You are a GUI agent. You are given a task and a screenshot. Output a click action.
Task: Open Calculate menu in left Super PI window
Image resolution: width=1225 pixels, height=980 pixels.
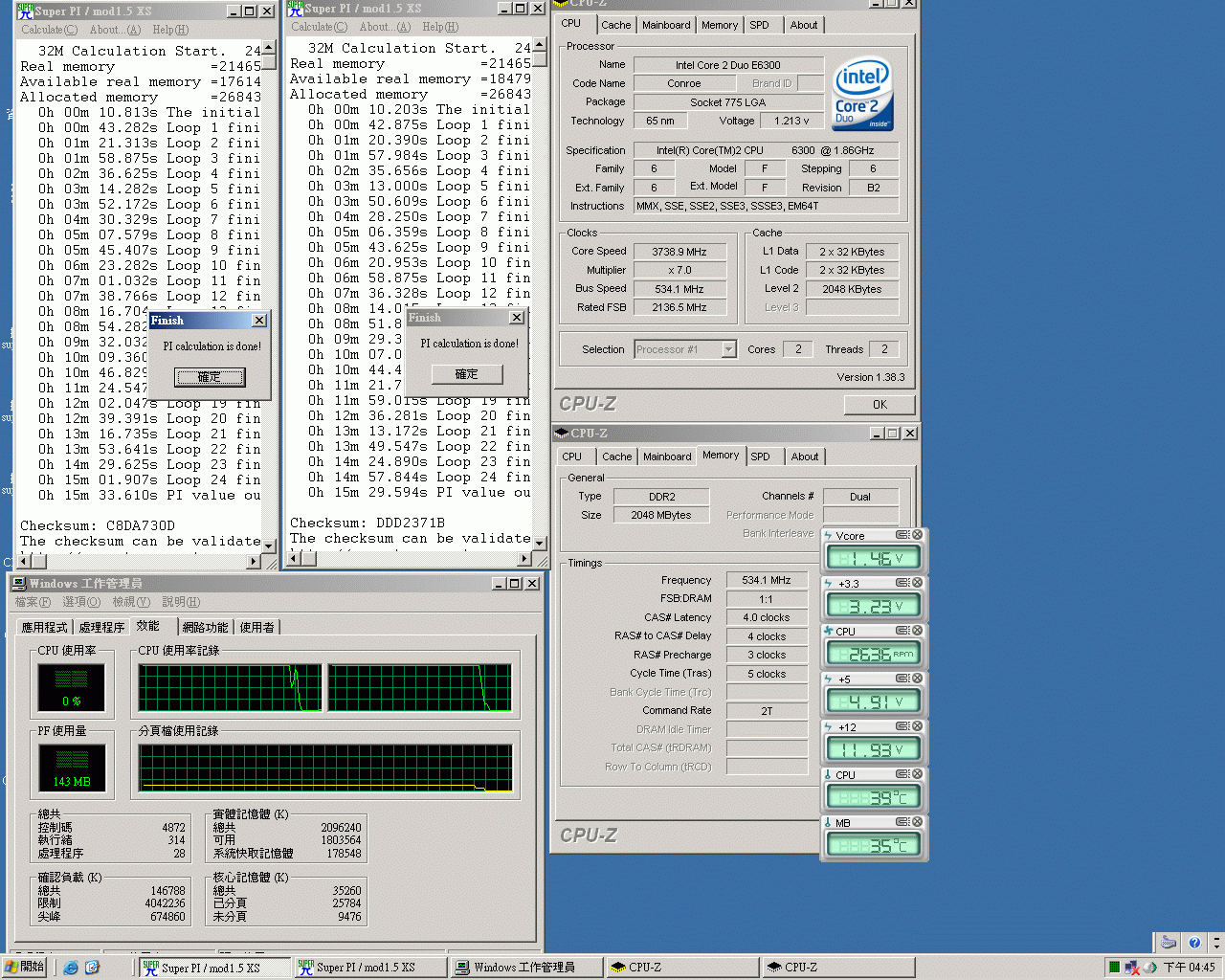point(50,30)
